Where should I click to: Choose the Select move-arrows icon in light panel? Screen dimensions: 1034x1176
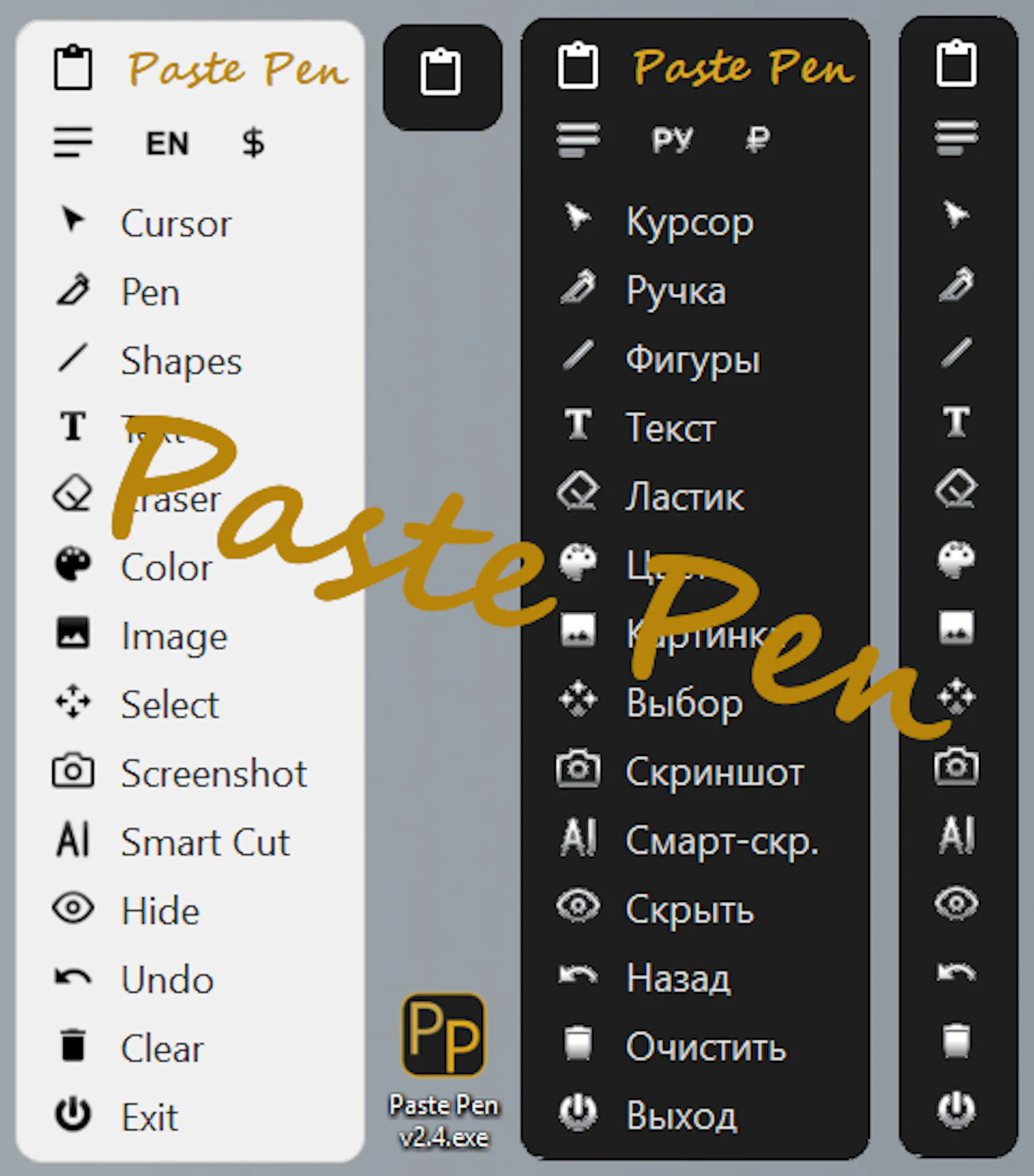[x=72, y=701]
